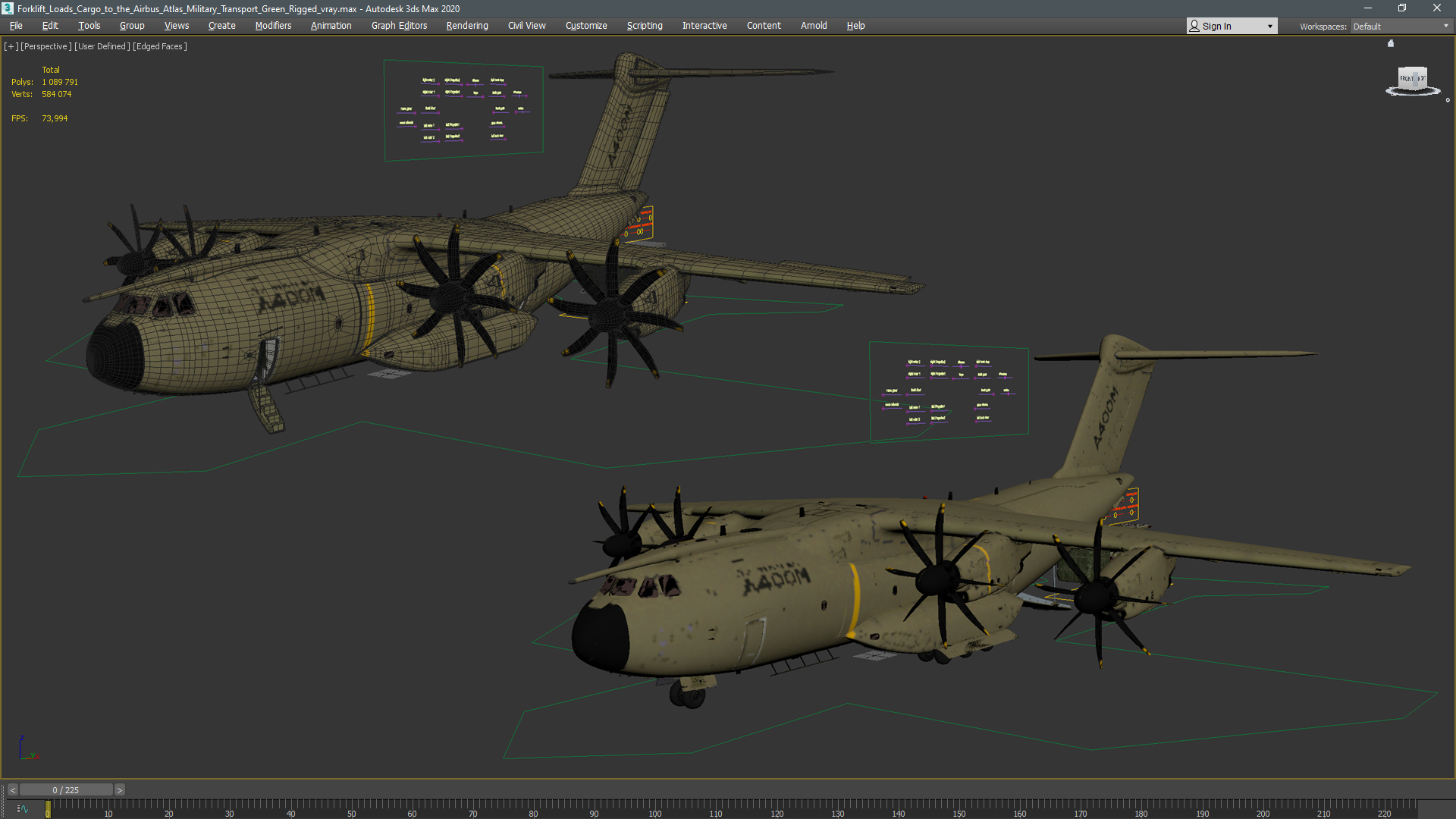This screenshot has width=1456, height=819.
Task: Open the File menu
Action: 16,26
